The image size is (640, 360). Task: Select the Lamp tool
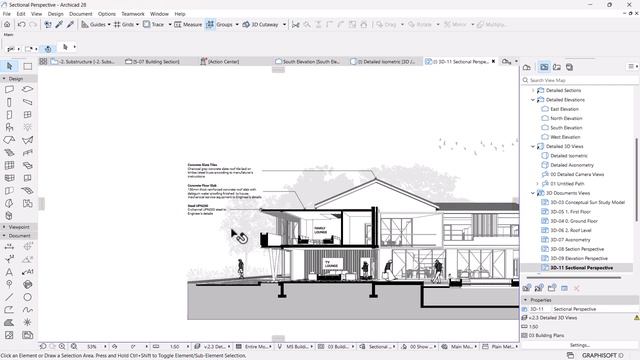point(27,127)
